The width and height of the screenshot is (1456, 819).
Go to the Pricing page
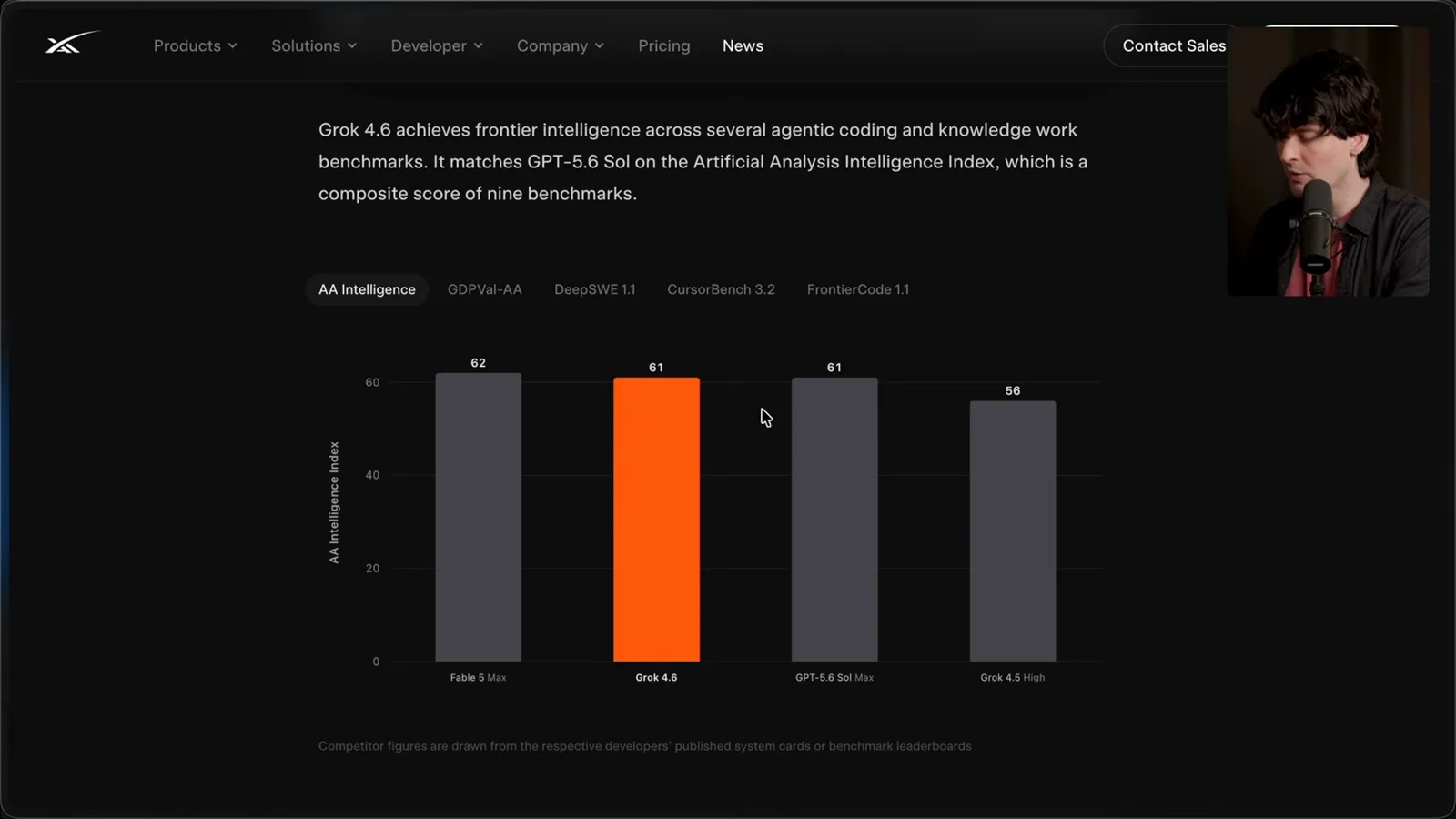coord(664,45)
